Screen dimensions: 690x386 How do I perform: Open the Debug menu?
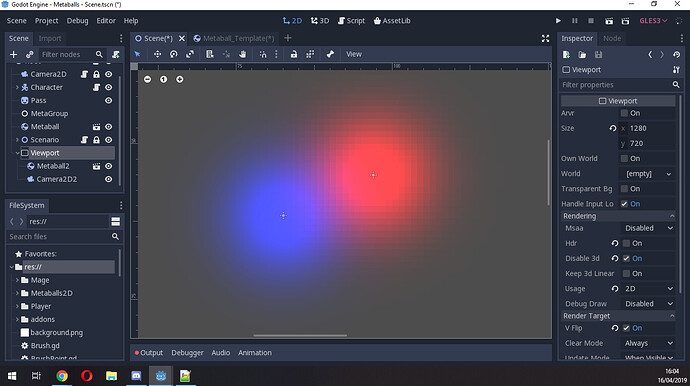77,21
